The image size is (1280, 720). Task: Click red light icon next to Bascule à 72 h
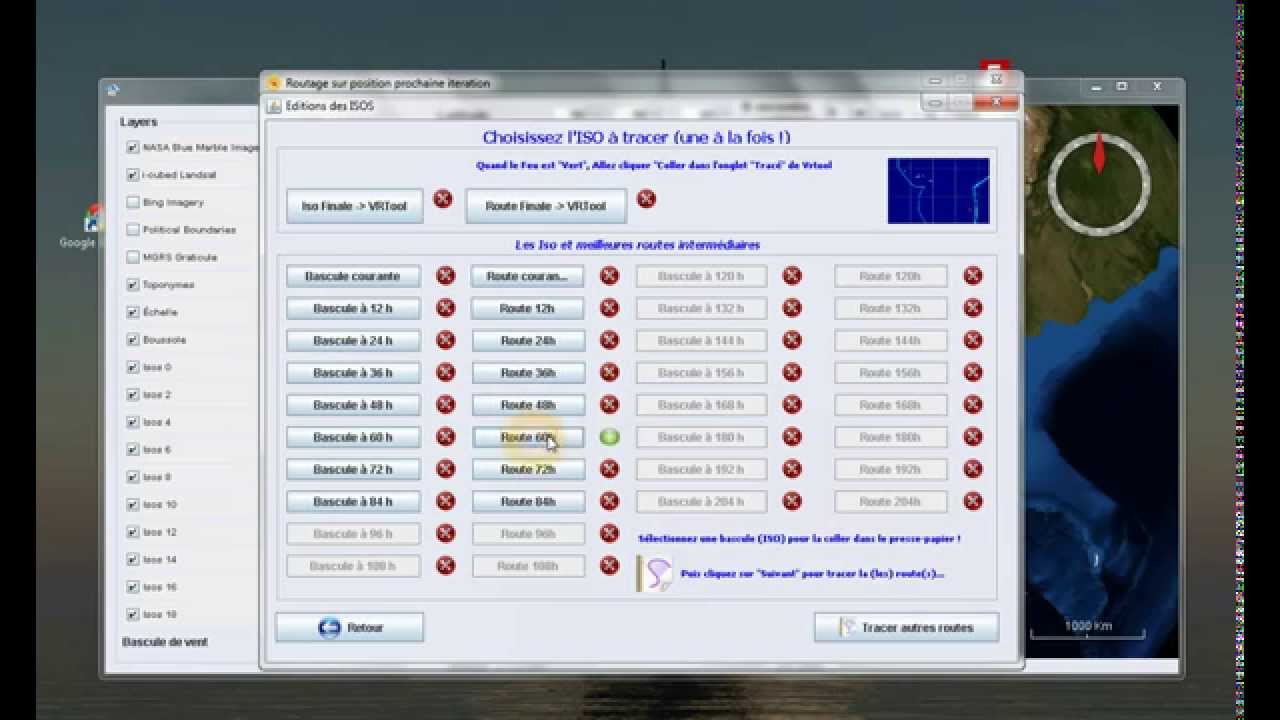pyautogui.click(x=446, y=469)
